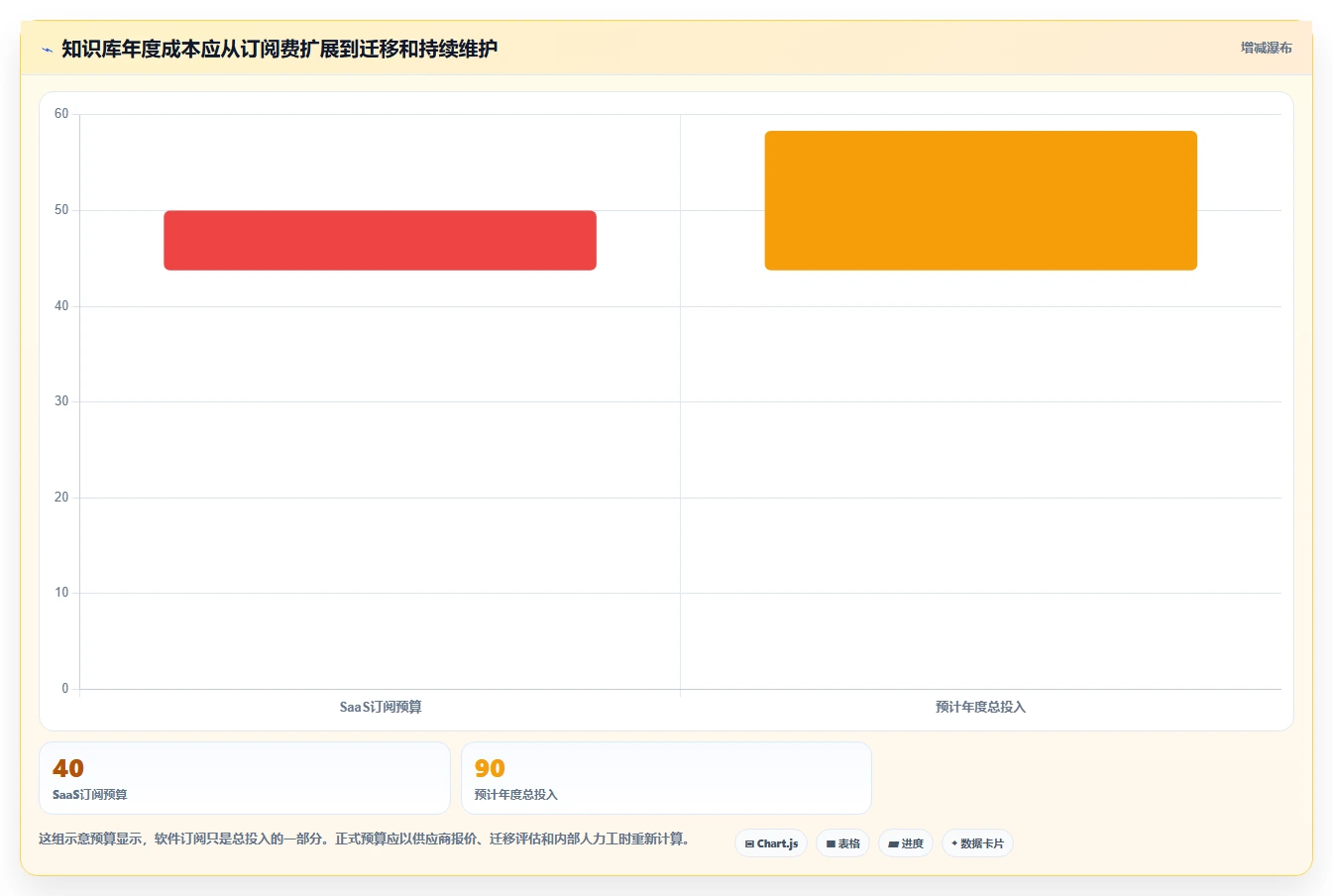1333x896 pixels.
Task: Click the SaaS订阅预算 x-axis label
Action: click(381, 707)
